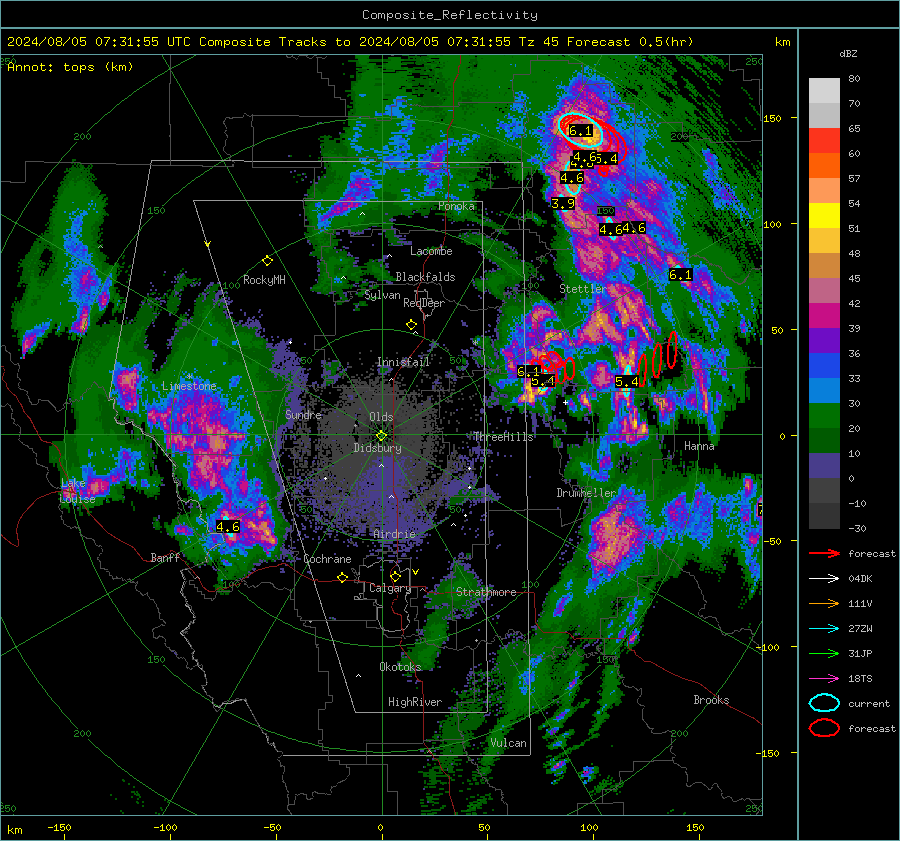The image size is (900, 841).
Task: Select the magenta 42-39 dBZ swatch
Action: [x=824, y=316]
